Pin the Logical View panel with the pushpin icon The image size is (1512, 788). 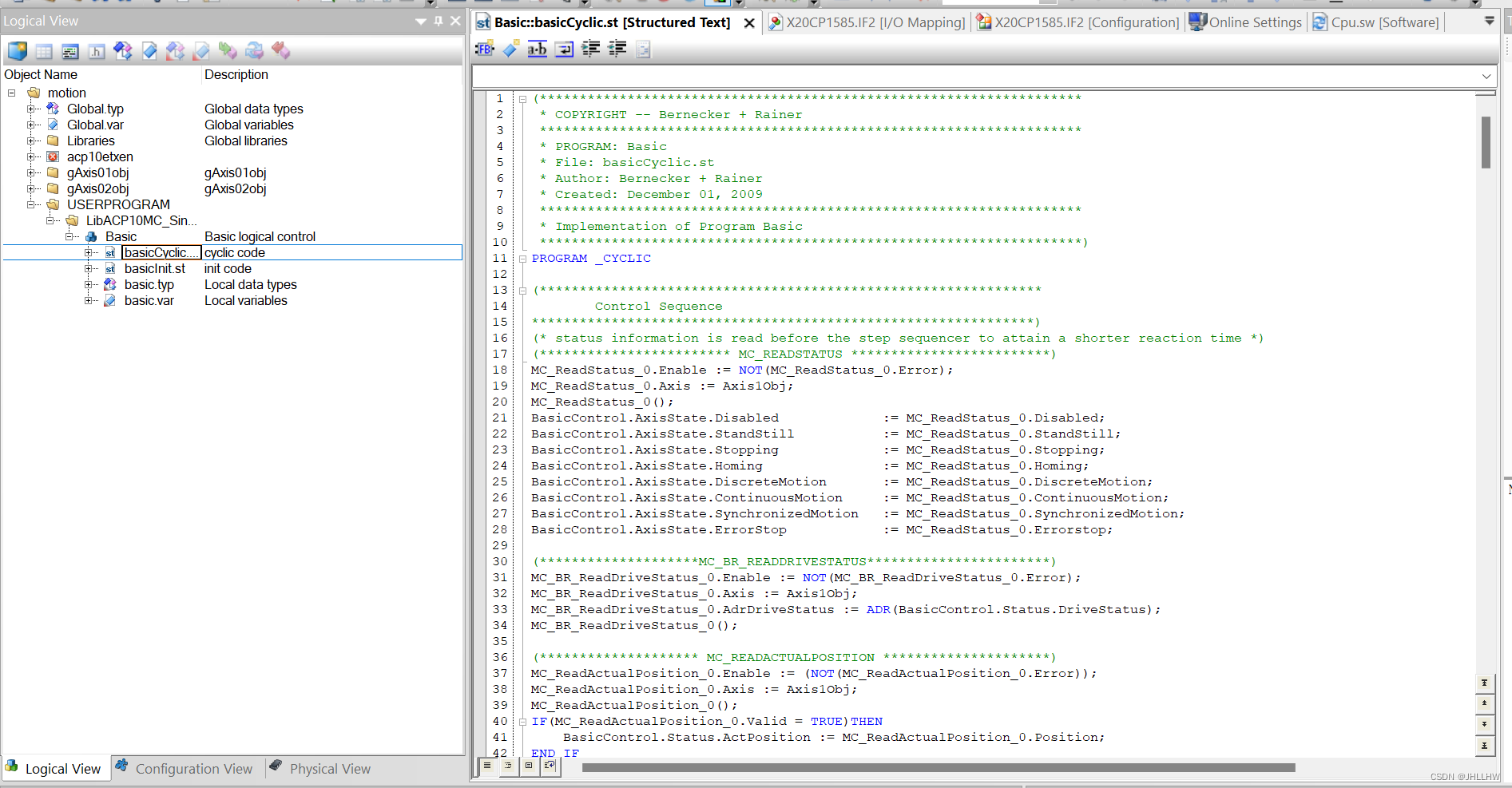(x=439, y=21)
